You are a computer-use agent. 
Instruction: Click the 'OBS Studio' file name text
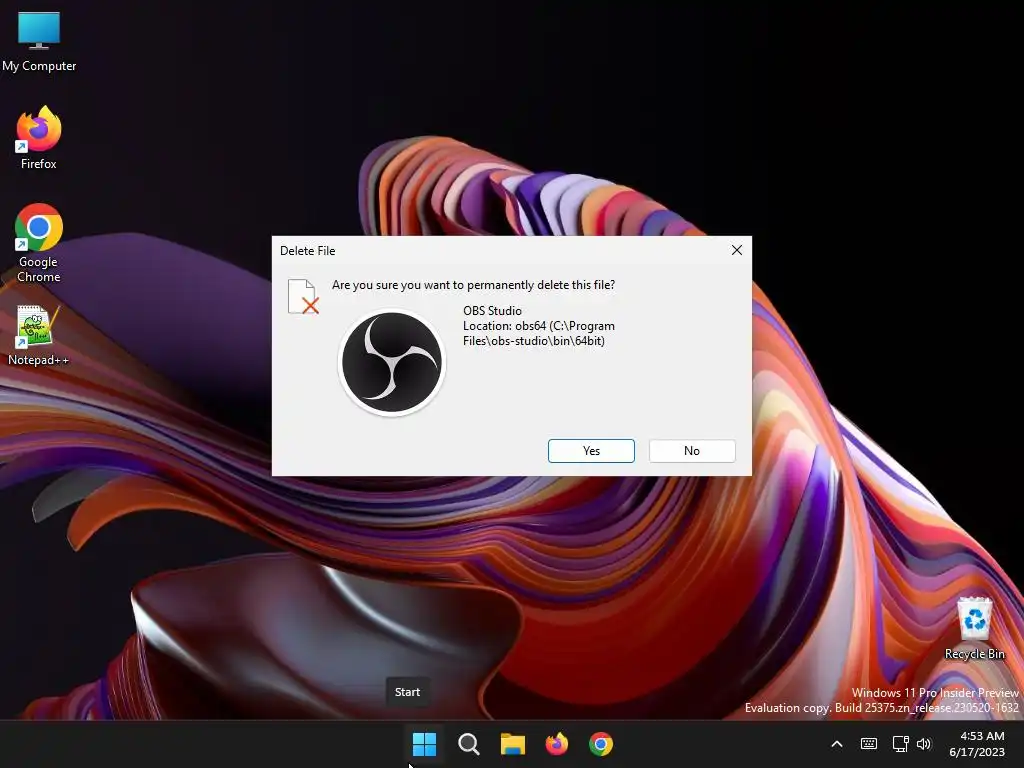pos(492,311)
